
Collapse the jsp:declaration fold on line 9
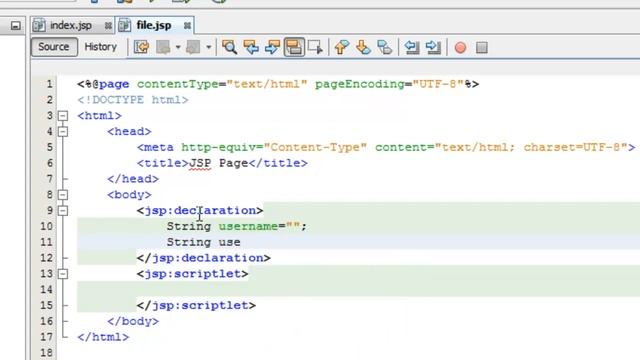click(x=62, y=211)
